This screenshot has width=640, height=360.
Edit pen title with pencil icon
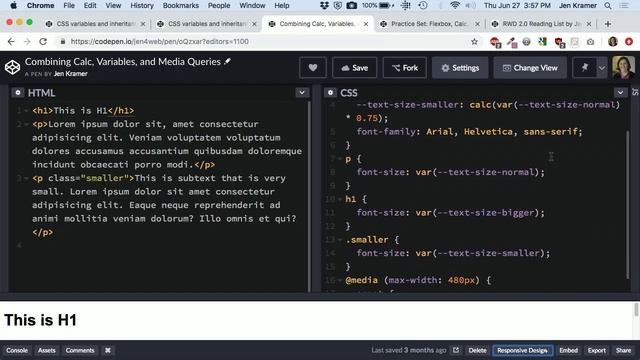227,62
